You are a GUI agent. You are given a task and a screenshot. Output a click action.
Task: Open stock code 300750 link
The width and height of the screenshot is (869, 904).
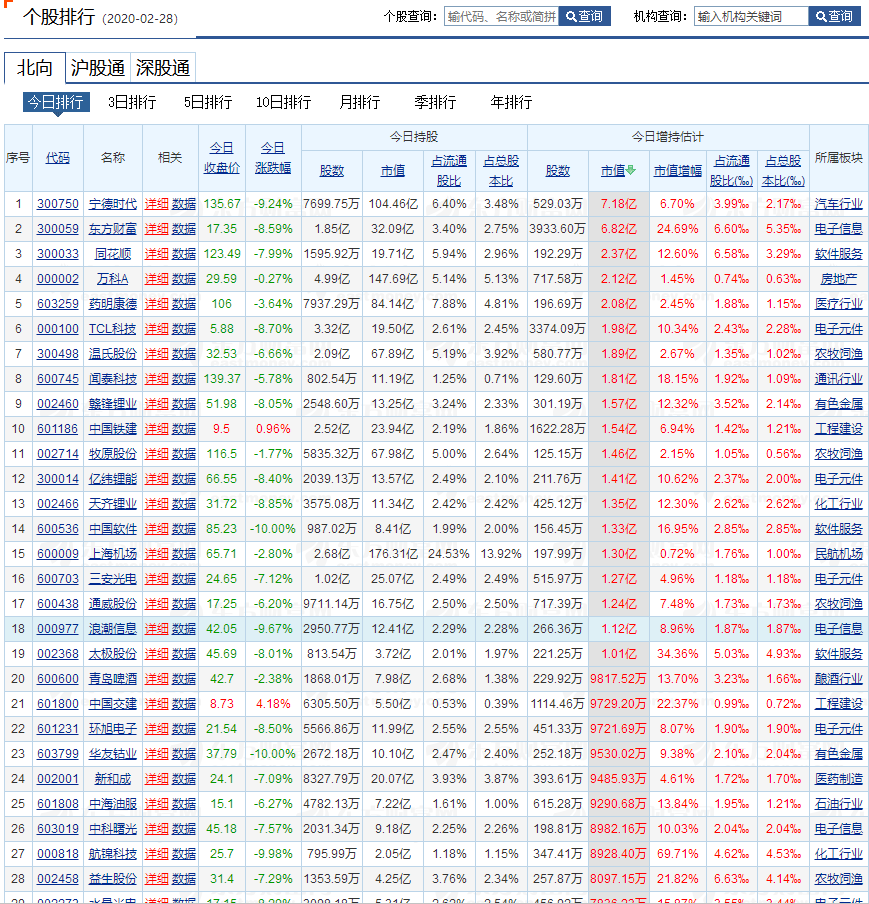tap(58, 204)
